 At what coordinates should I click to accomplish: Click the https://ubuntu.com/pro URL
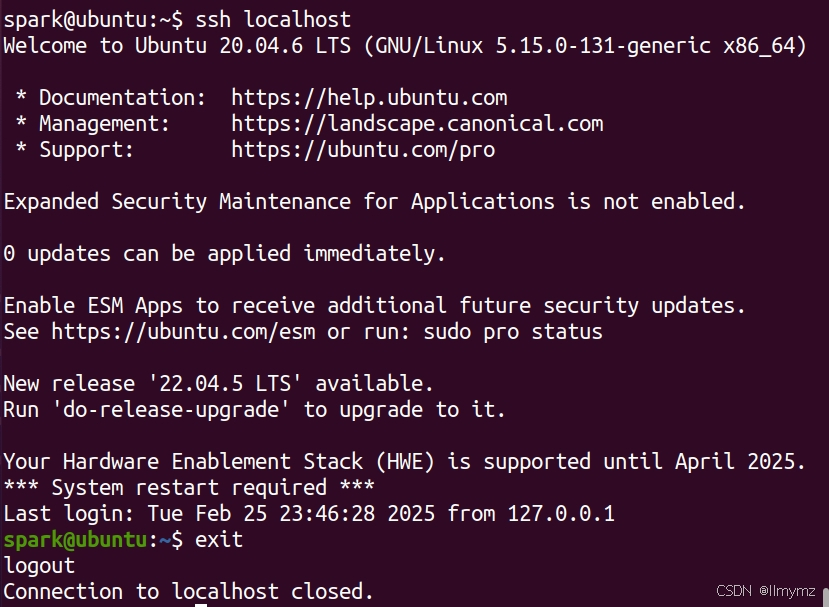point(363,150)
